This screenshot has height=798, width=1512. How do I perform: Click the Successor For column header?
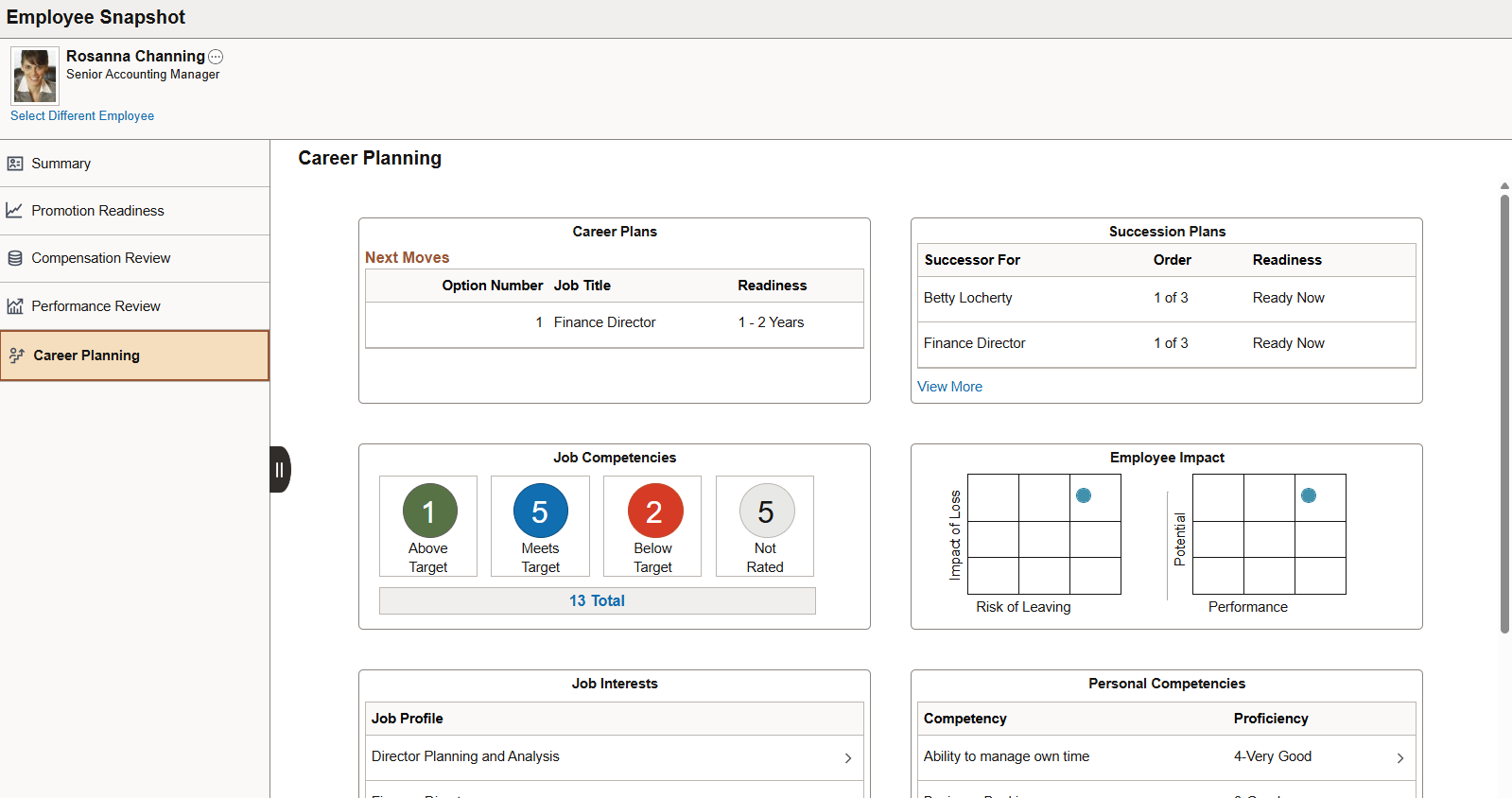972,260
